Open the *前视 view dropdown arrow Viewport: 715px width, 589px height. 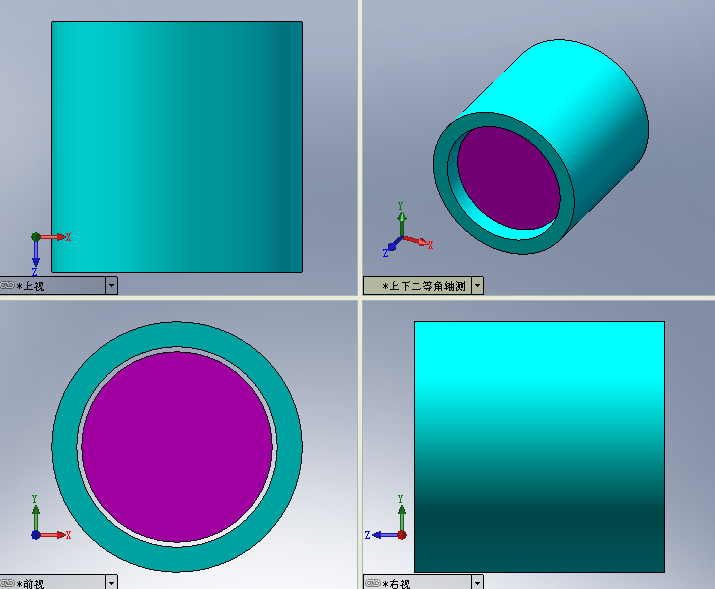tap(111, 582)
